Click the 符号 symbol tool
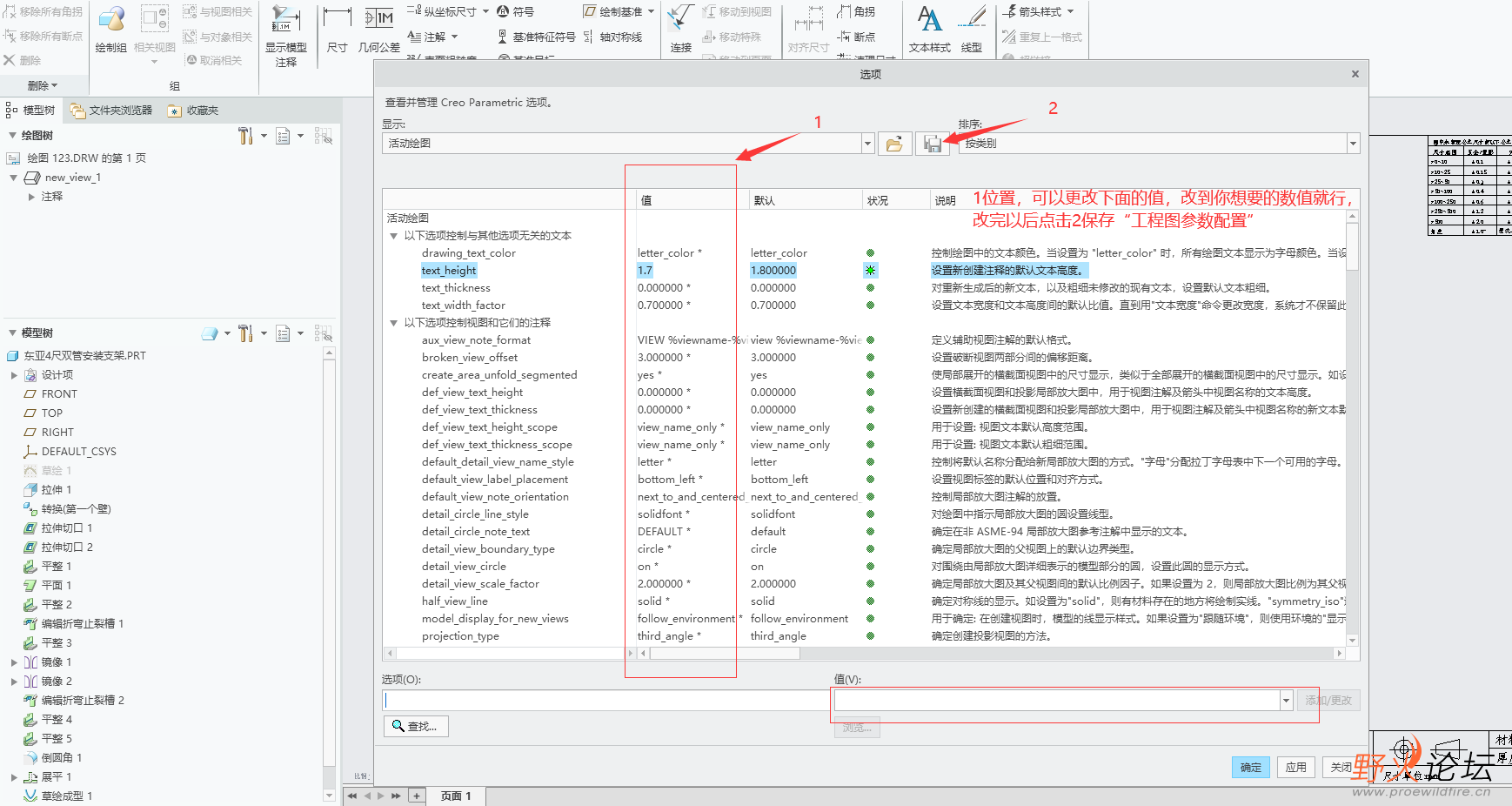 (515, 11)
